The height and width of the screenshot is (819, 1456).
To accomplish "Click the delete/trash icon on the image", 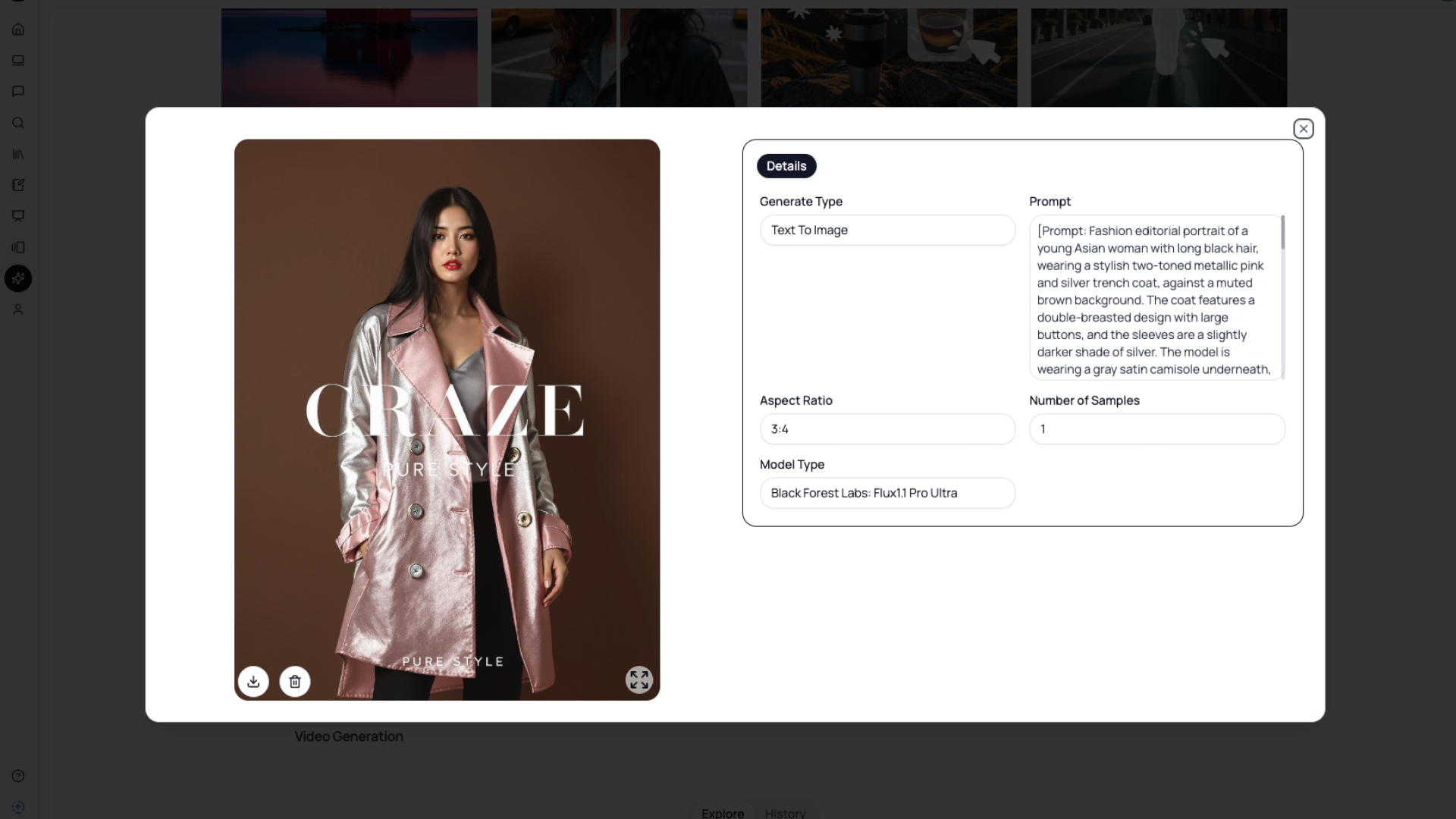I will coord(295,681).
